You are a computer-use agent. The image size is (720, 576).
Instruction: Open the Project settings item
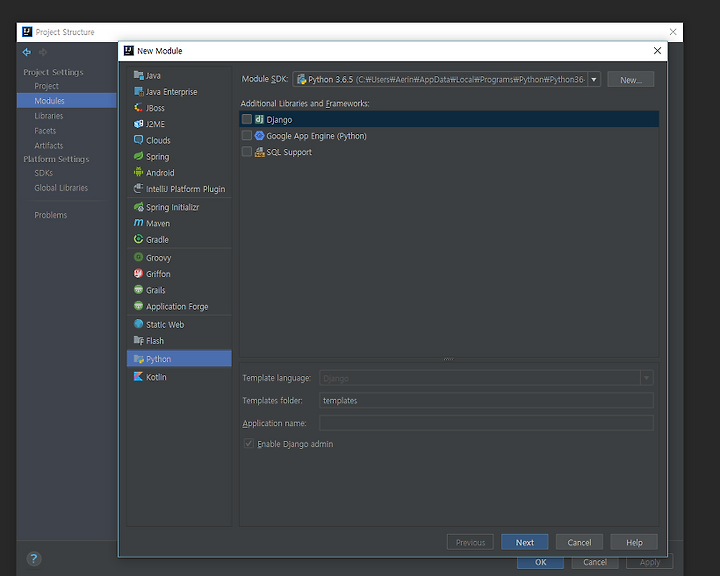[46, 86]
